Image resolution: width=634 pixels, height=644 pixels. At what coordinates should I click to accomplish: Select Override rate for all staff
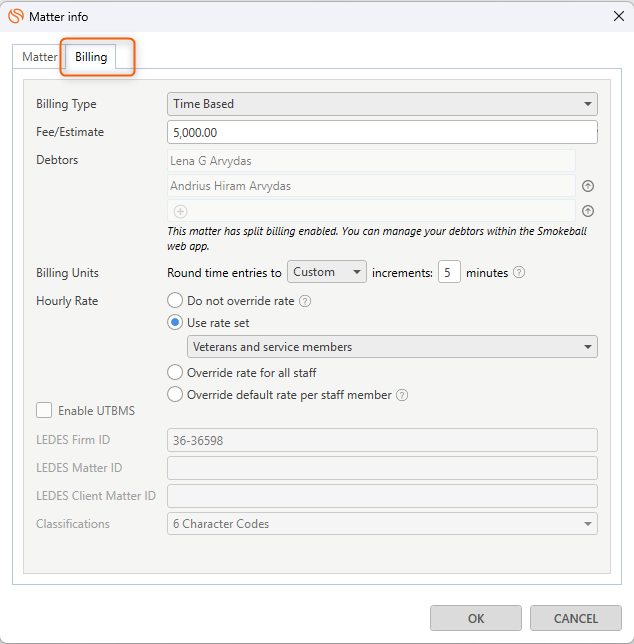click(176, 372)
